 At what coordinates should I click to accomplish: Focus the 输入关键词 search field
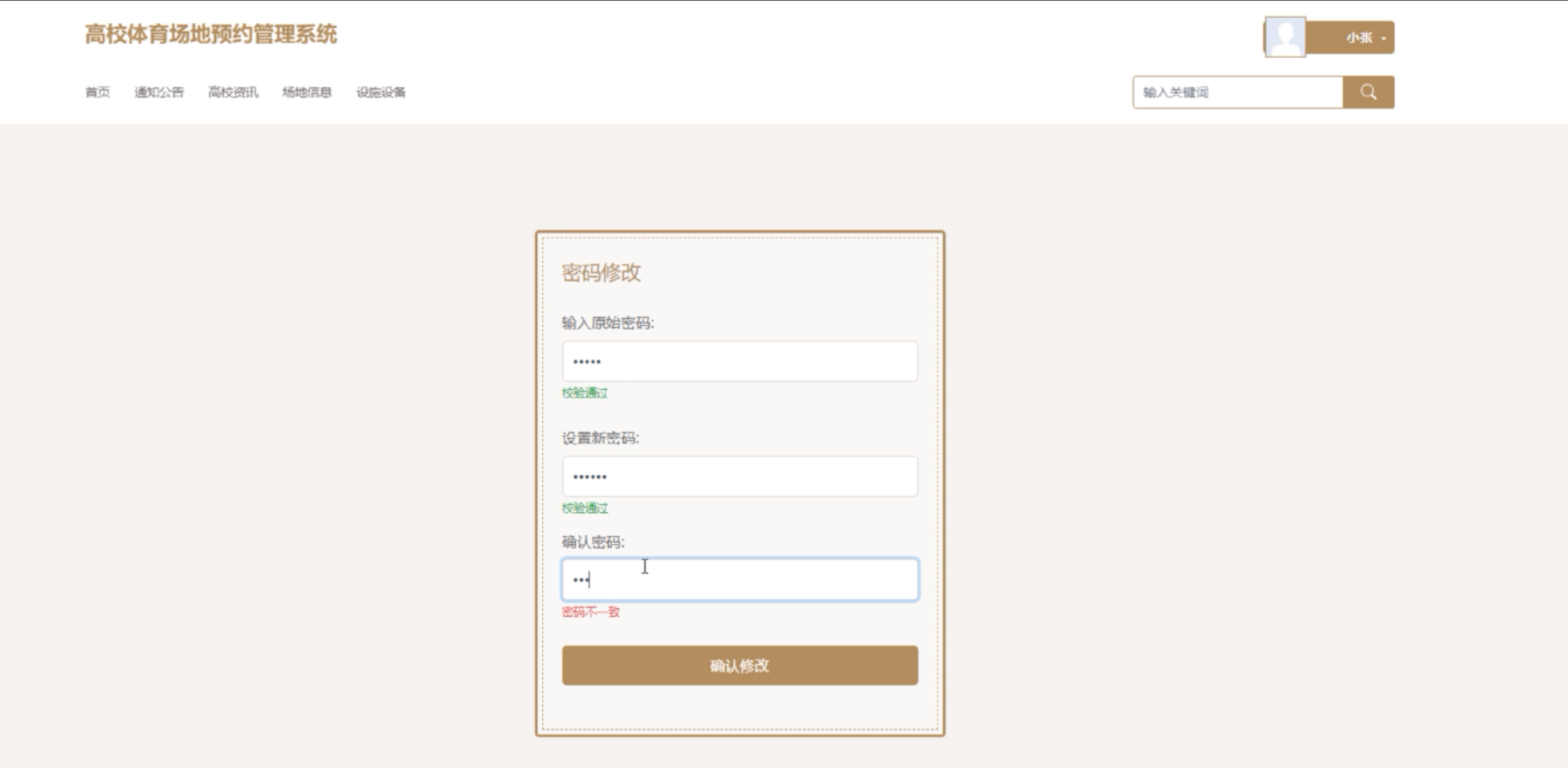(1238, 92)
